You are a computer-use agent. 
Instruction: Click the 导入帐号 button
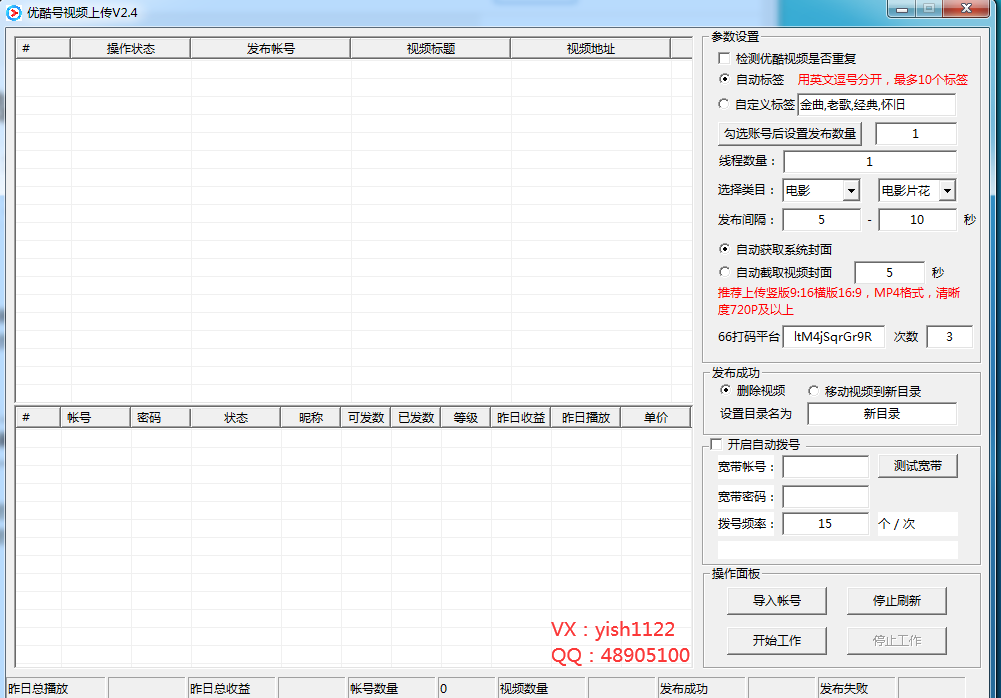click(x=776, y=601)
